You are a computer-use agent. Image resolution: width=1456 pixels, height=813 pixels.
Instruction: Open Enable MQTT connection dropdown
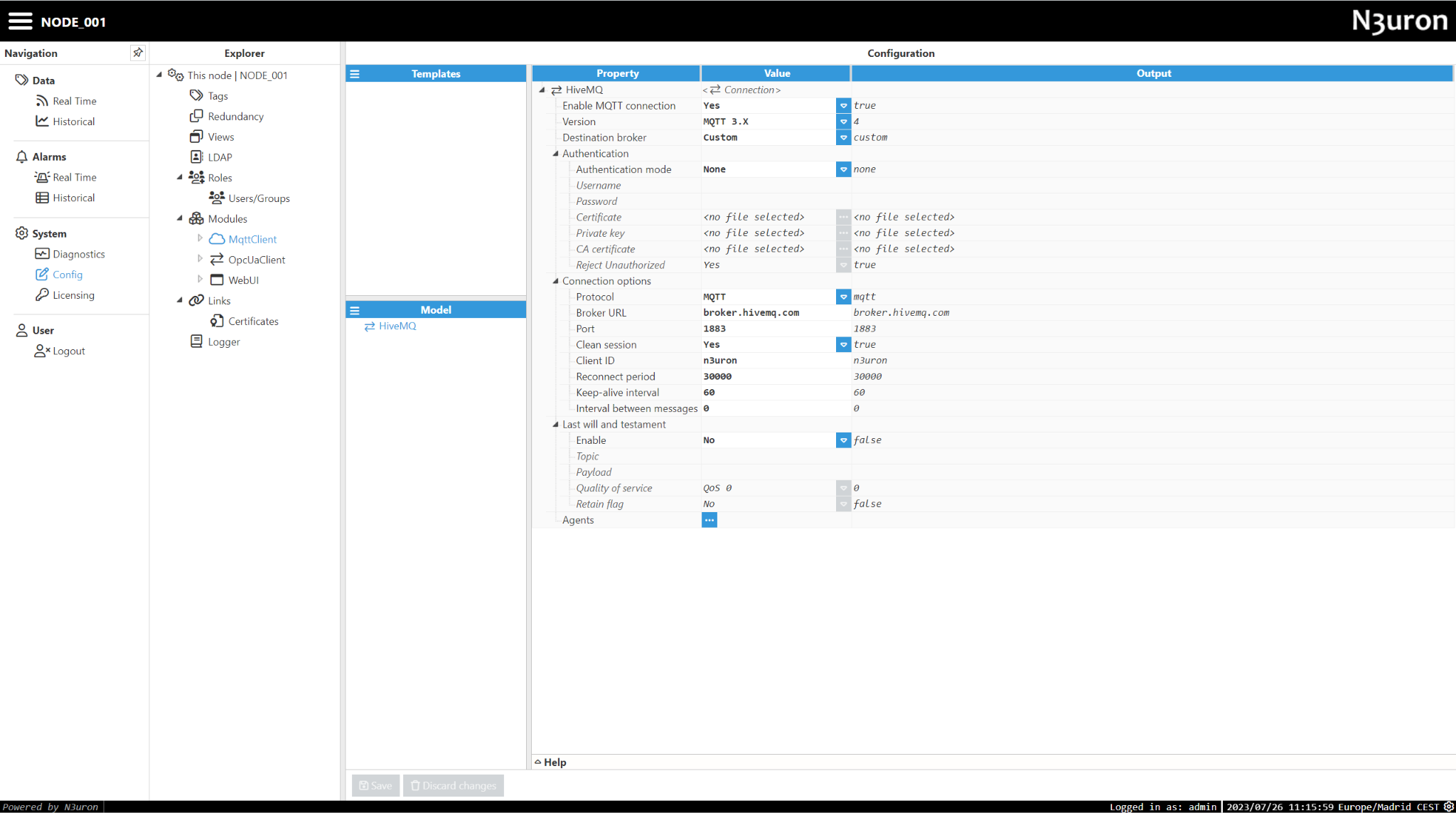(843, 105)
